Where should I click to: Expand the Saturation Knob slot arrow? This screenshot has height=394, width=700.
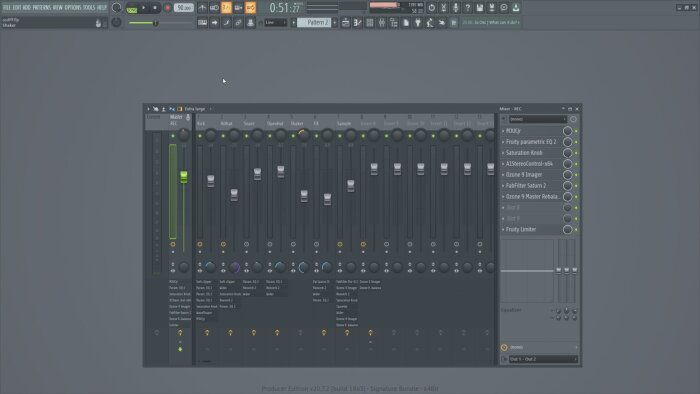(503, 153)
